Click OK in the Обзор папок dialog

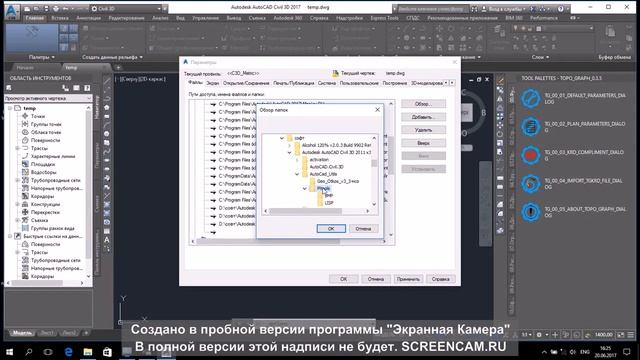pos(331,229)
